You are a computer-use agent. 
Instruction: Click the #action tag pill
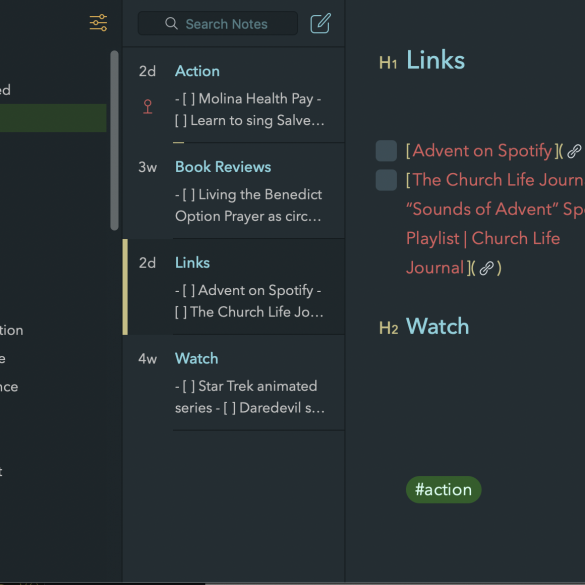(444, 489)
